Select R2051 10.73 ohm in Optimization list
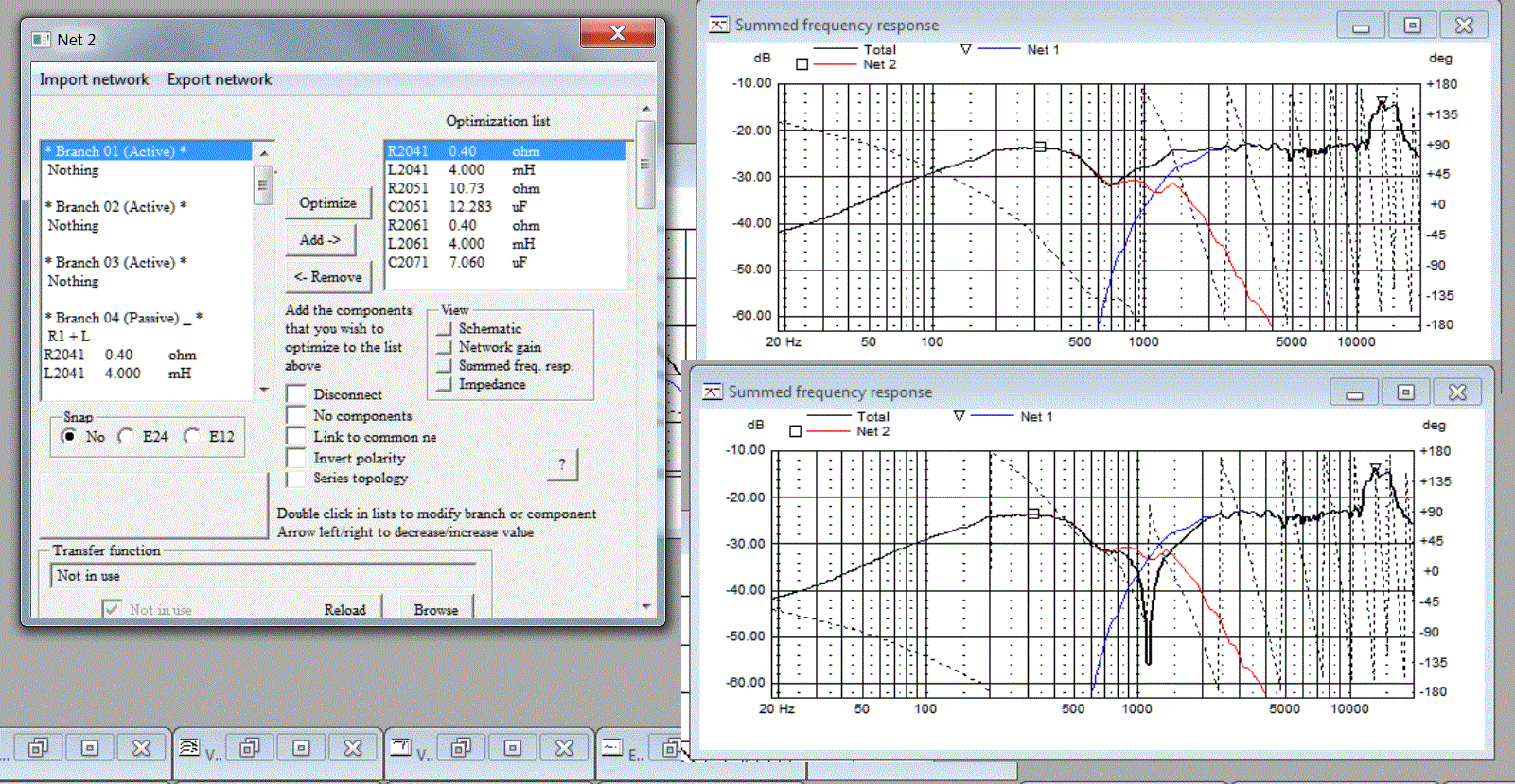1515x784 pixels. [505, 188]
